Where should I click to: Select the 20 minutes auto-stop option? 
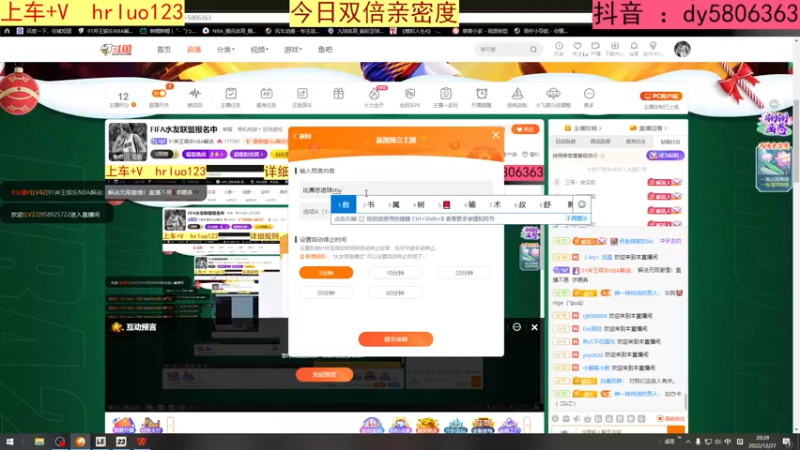pos(464,273)
